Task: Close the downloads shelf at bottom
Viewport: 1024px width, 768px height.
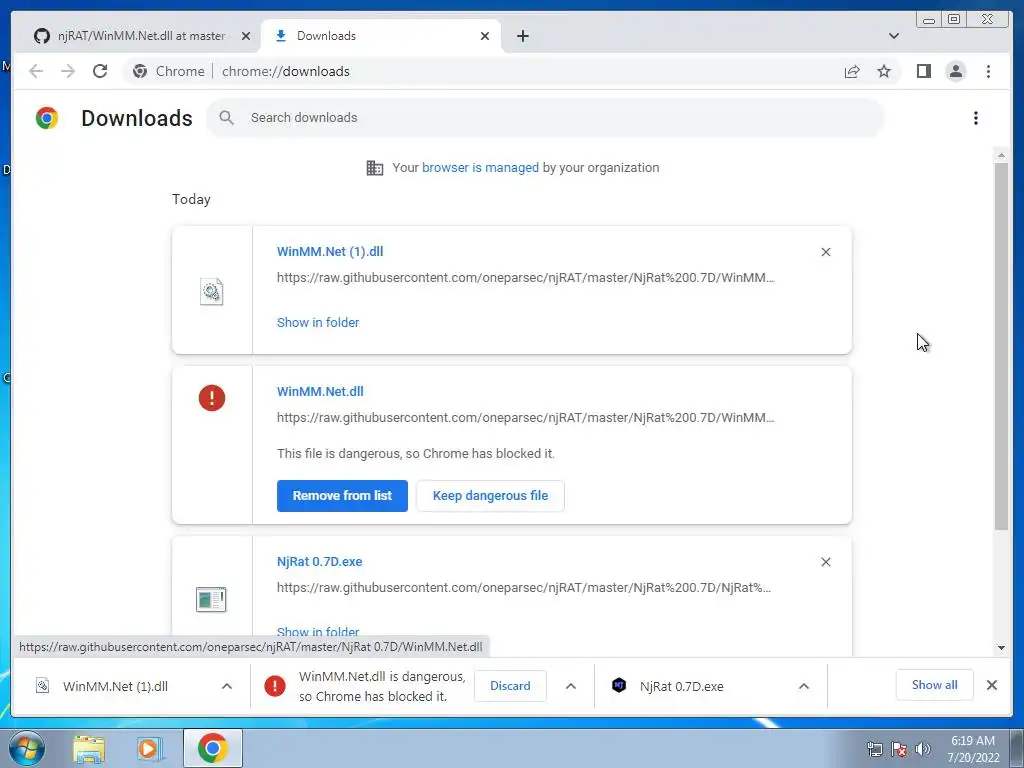Action: [x=991, y=685]
